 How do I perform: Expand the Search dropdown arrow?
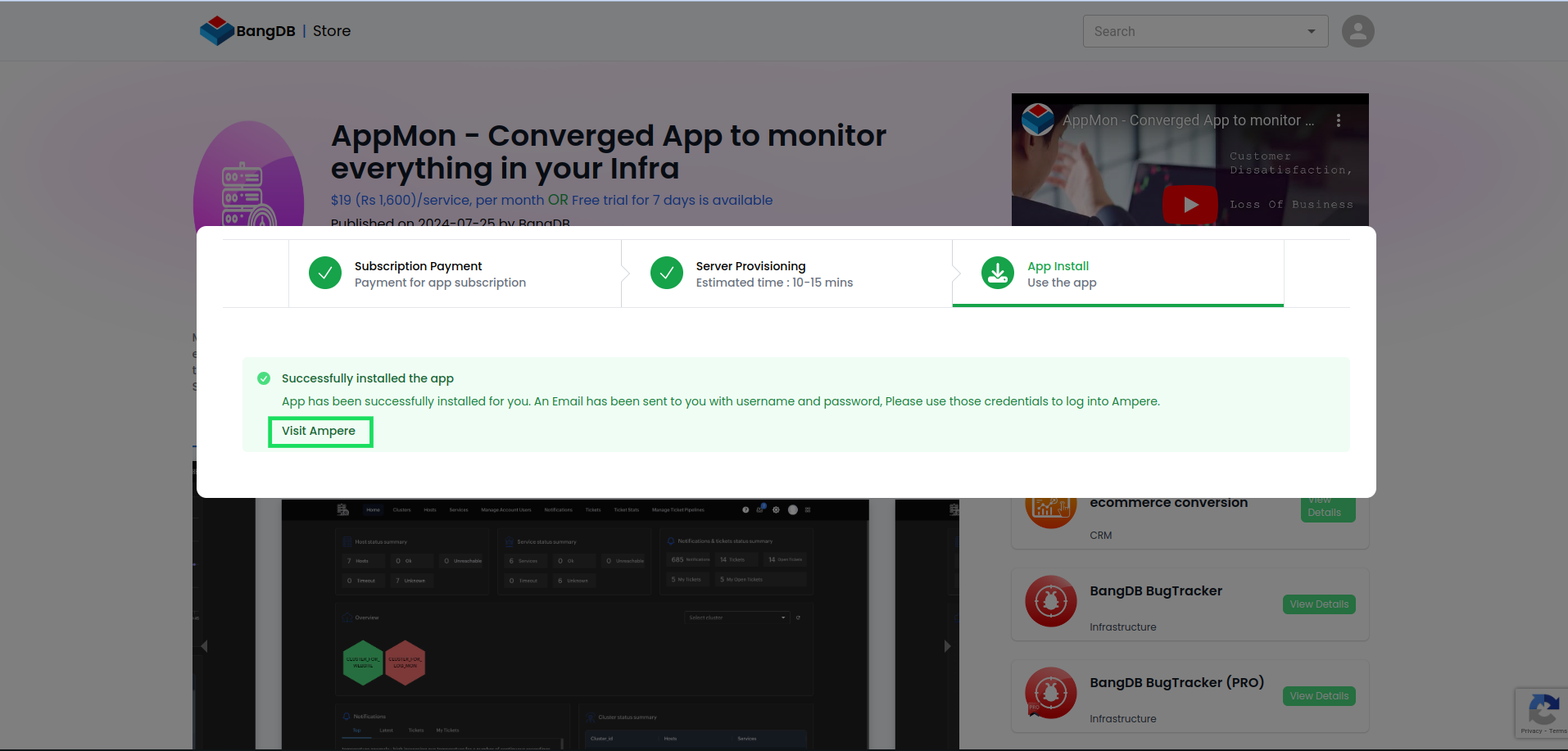coord(1311,31)
